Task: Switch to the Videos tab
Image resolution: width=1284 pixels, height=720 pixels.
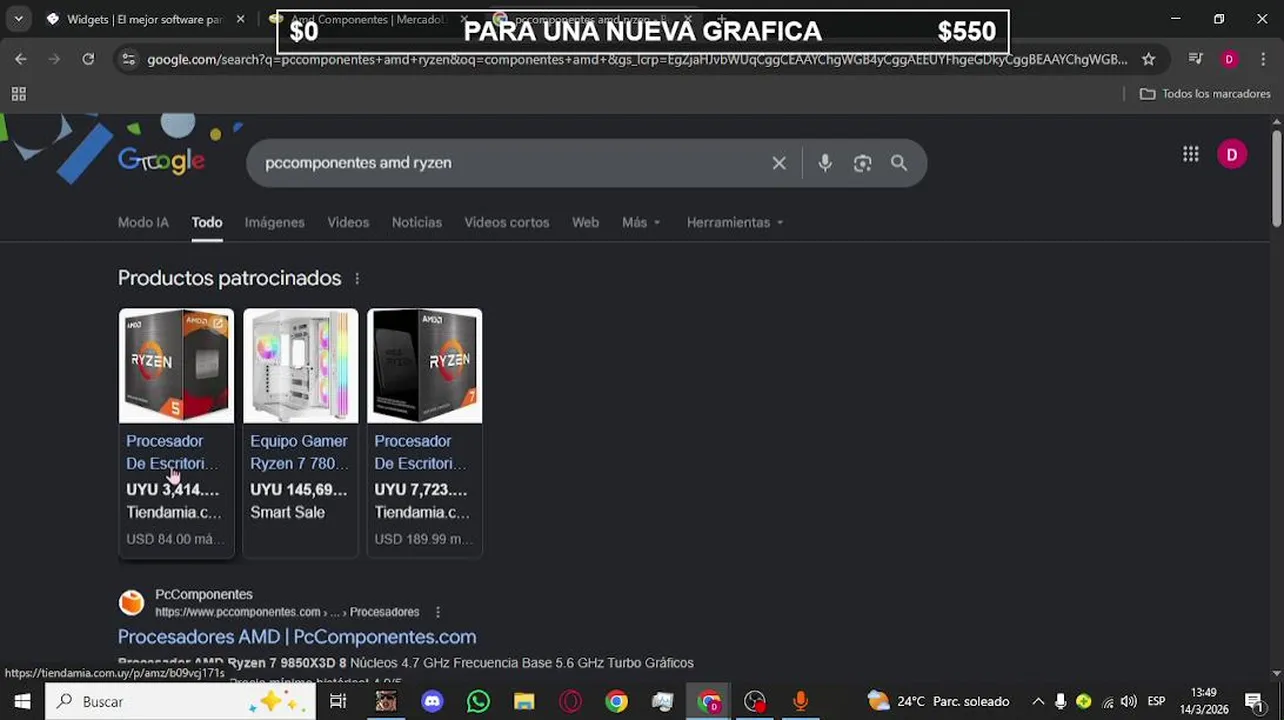Action: (348, 222)
